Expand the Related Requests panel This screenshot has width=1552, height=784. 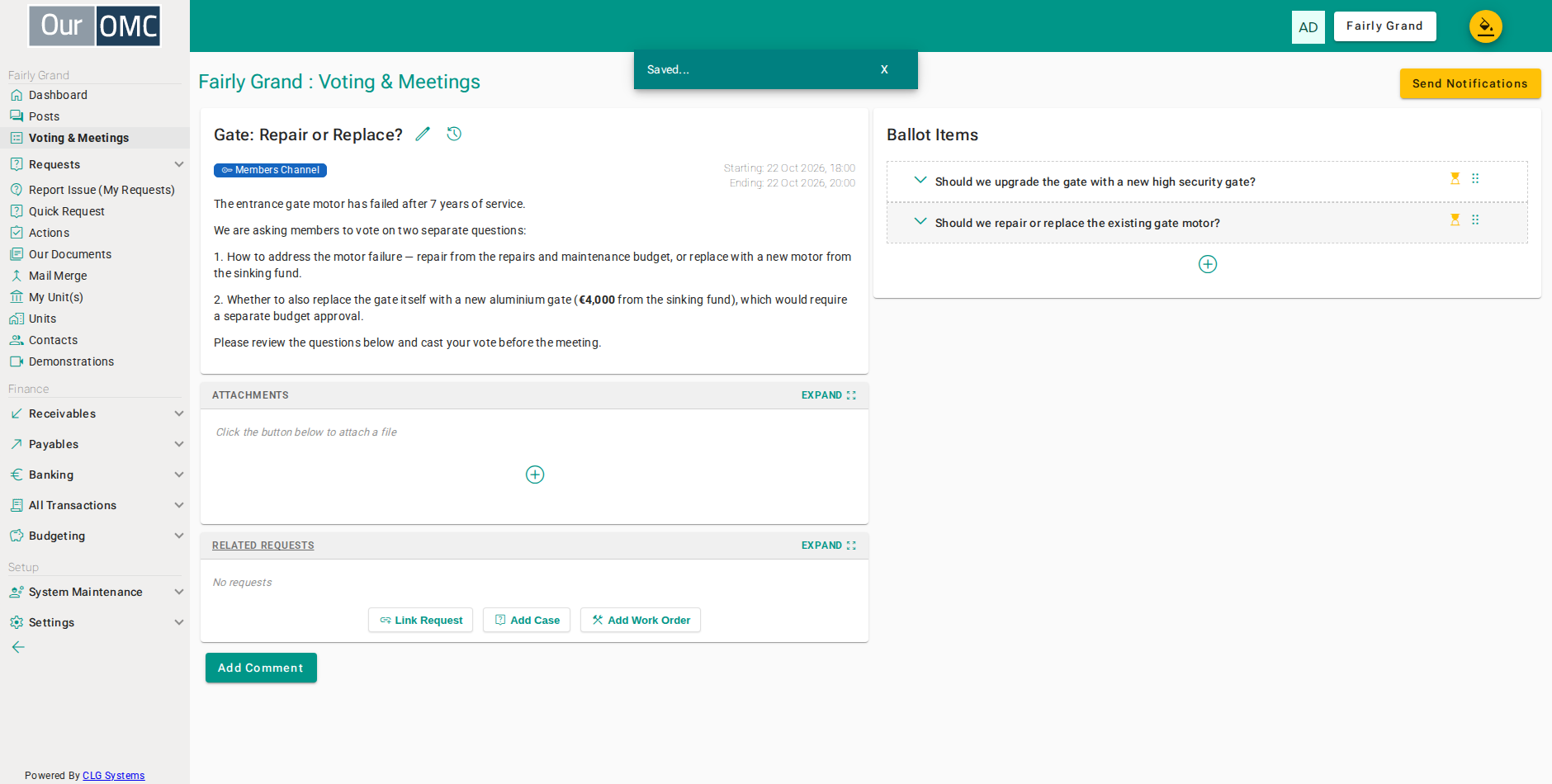829,545
